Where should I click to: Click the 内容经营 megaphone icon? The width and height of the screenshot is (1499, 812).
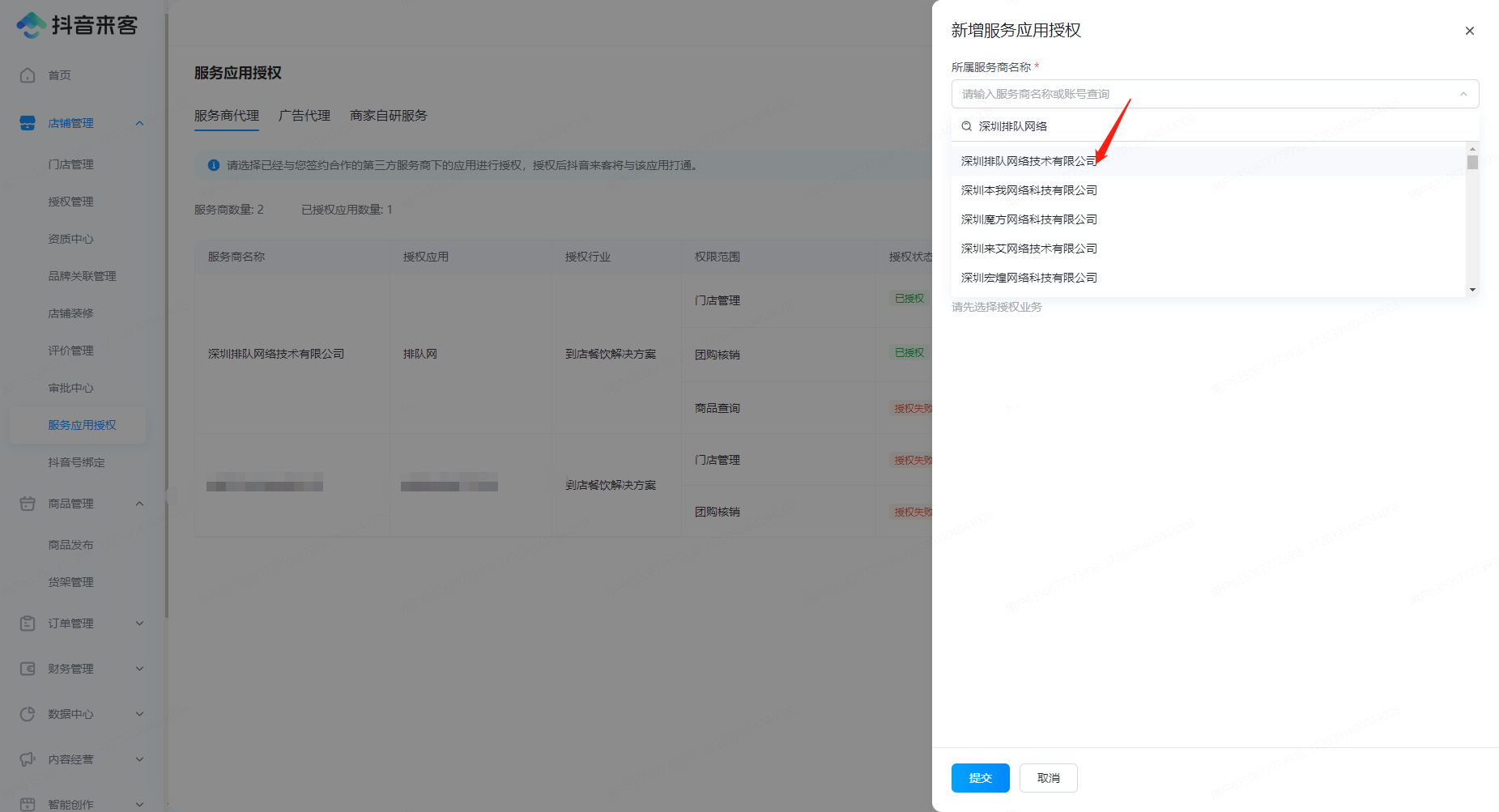pos(28,759)
